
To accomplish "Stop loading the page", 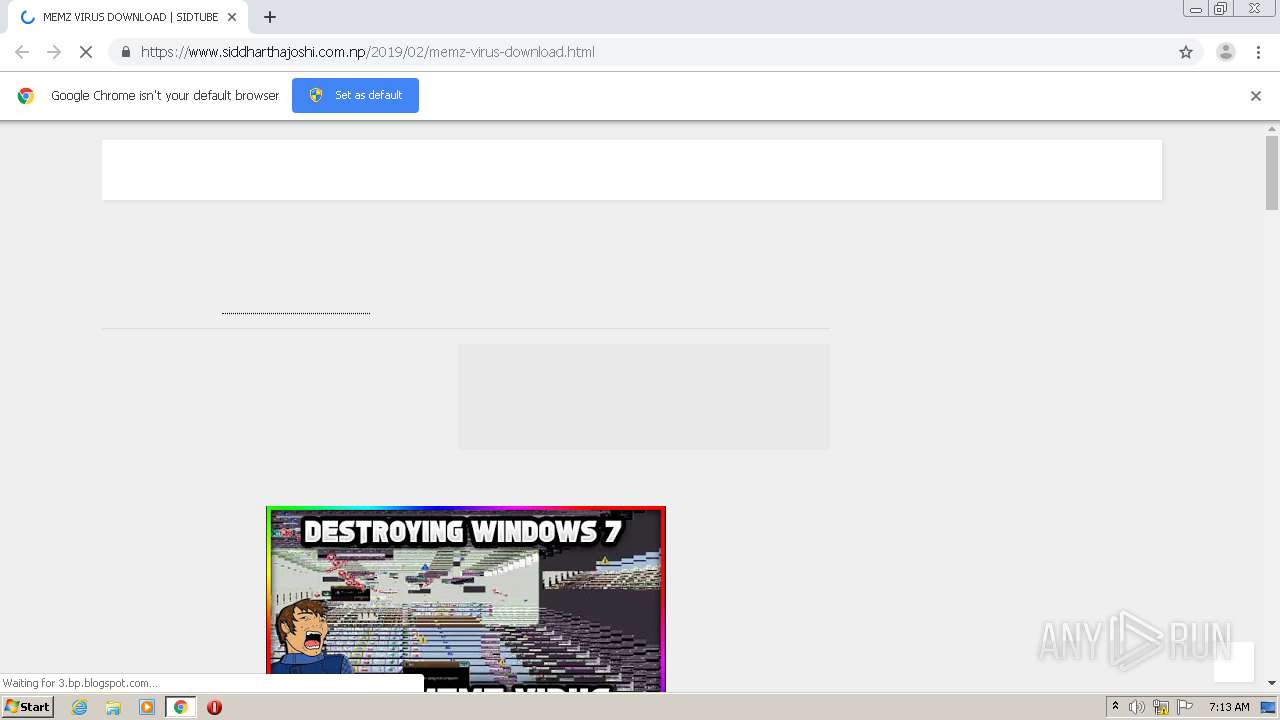I will pyautogui.click(x=86, y=52).
